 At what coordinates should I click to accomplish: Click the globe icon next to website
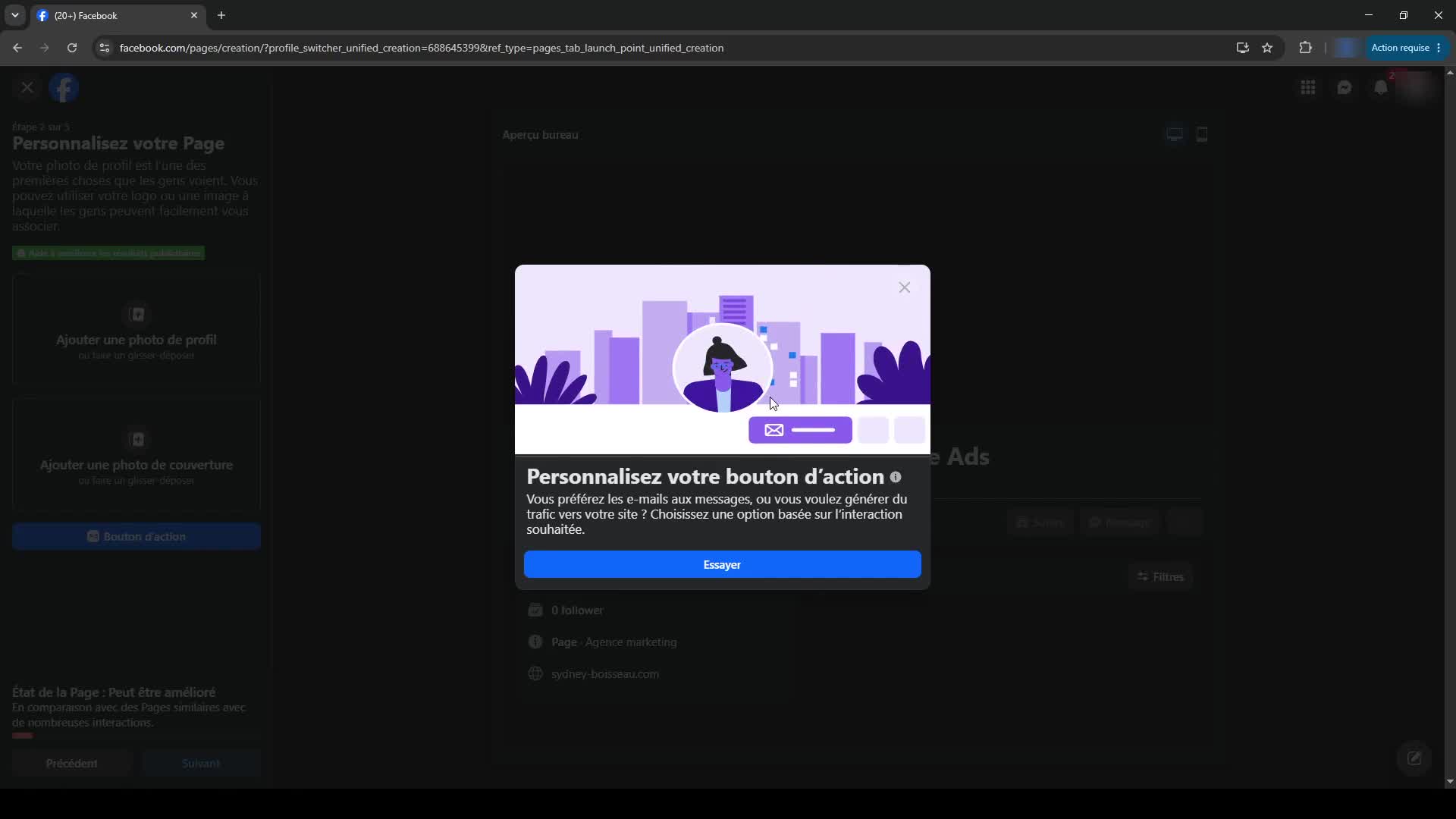pyautogui.click(x=535, y=673)
